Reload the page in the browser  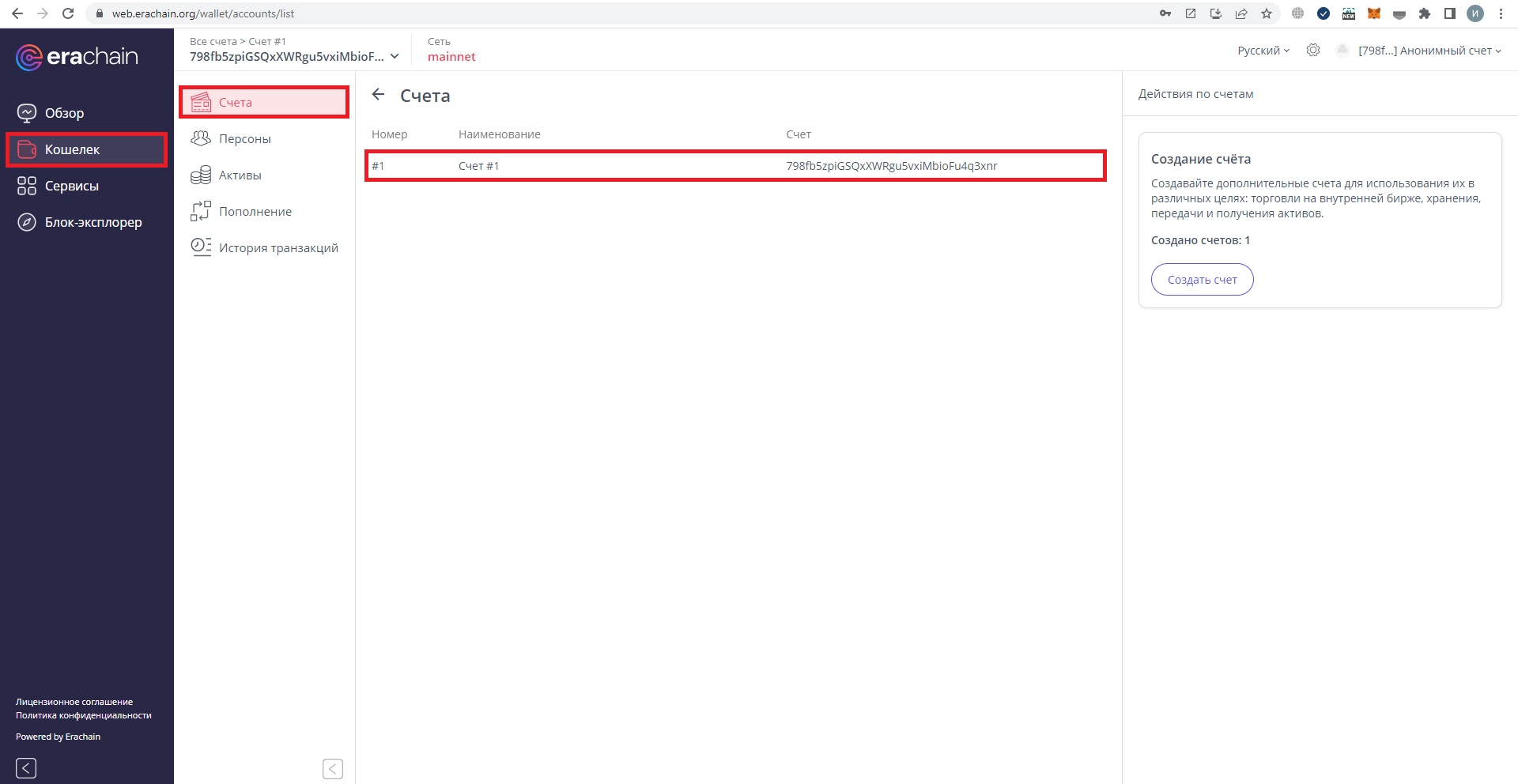(x=68, y=13)
